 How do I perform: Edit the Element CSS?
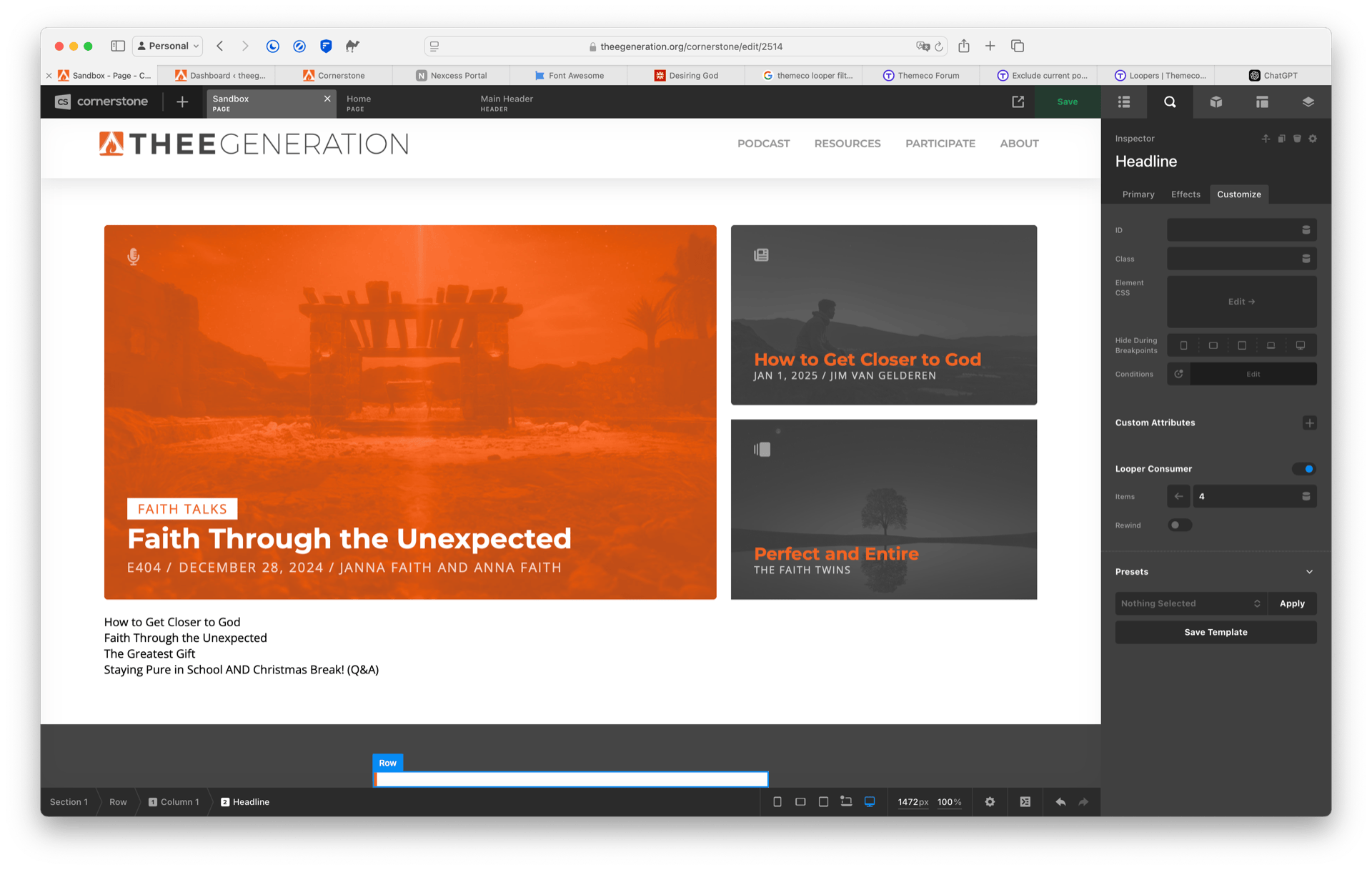tap(1241, 302)
